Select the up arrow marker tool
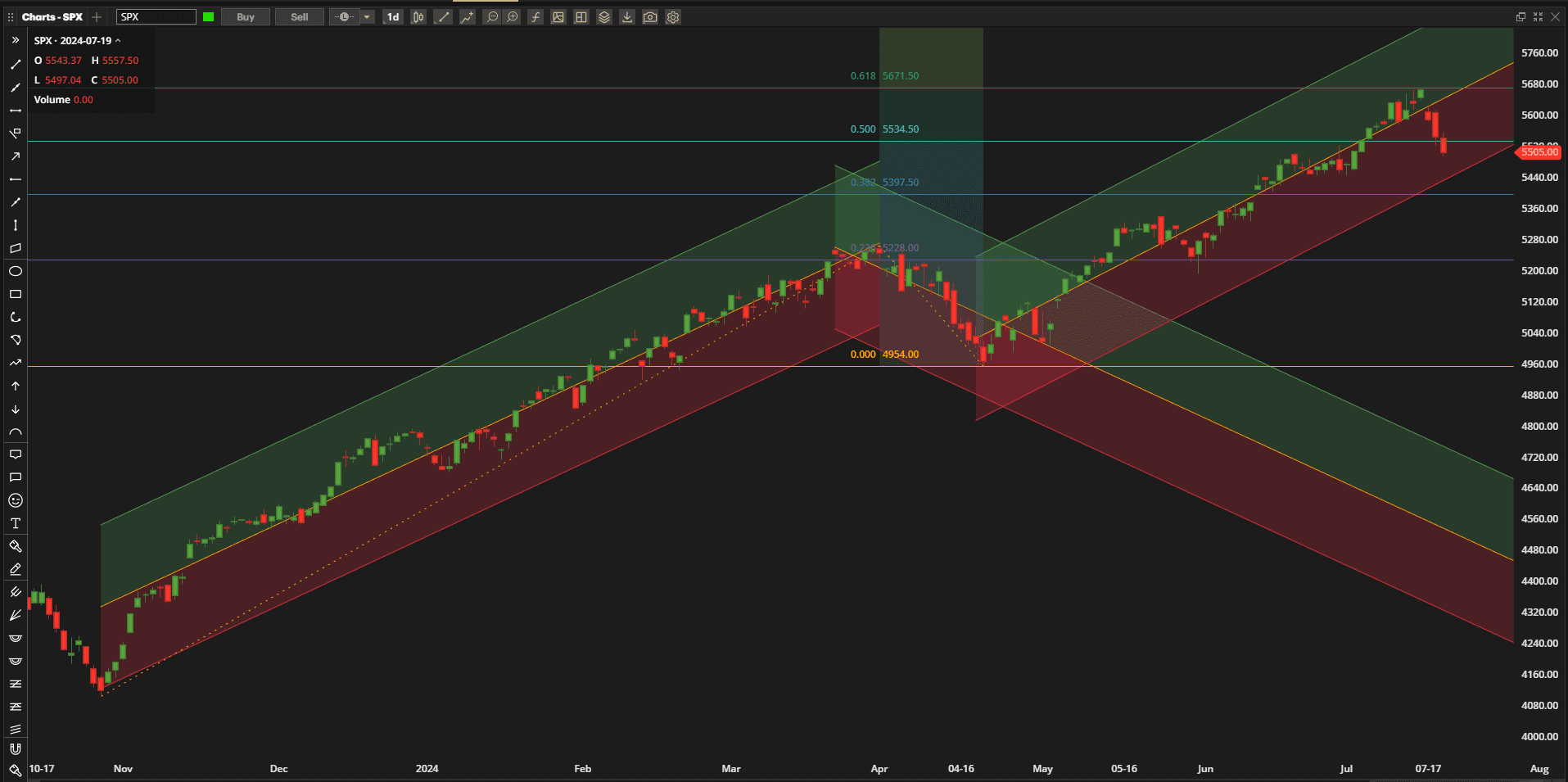Screen dimensions: 1568x782 (15, 386)
